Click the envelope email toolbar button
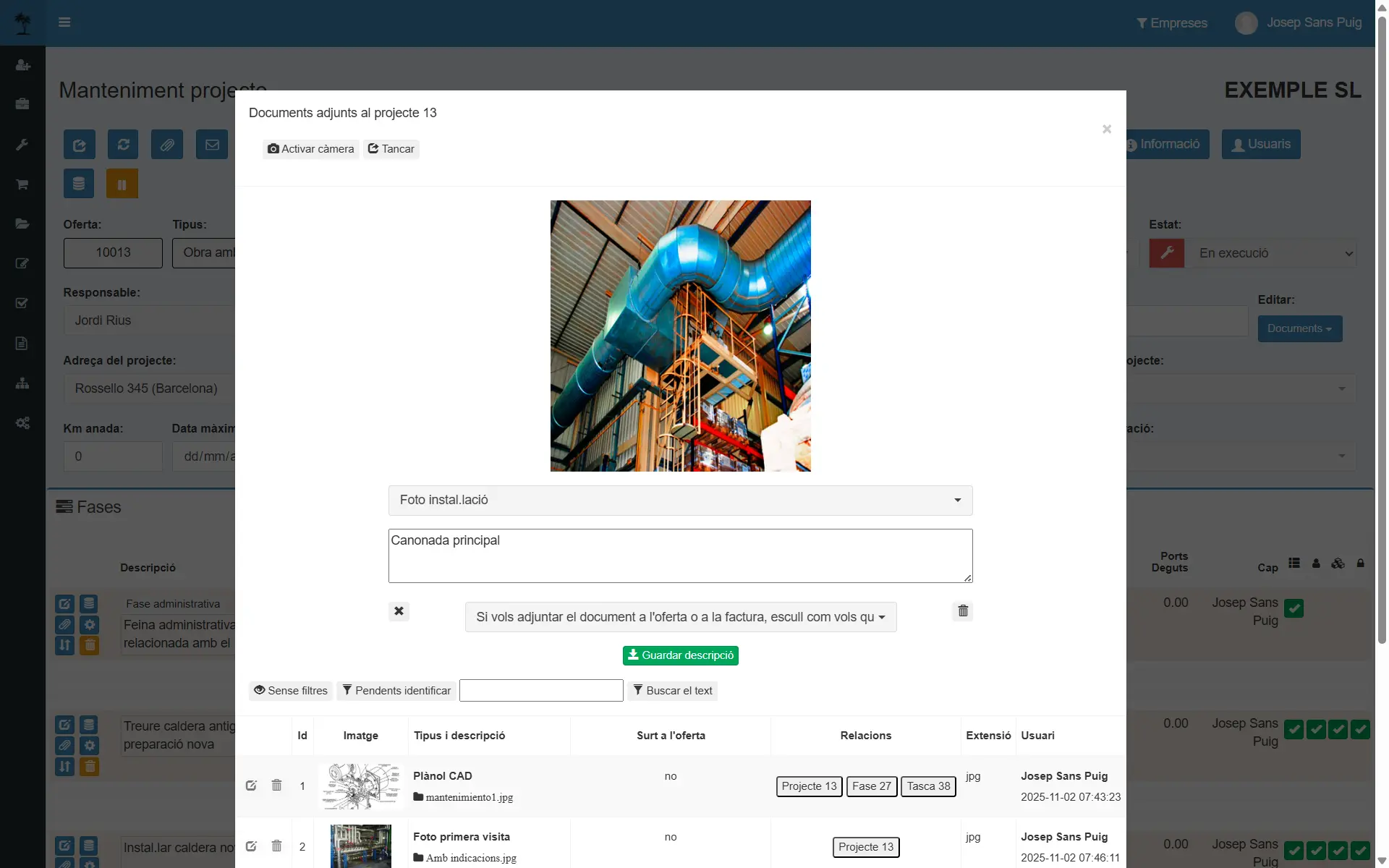This screenshot has width=1389, height=868. (212, 145)
